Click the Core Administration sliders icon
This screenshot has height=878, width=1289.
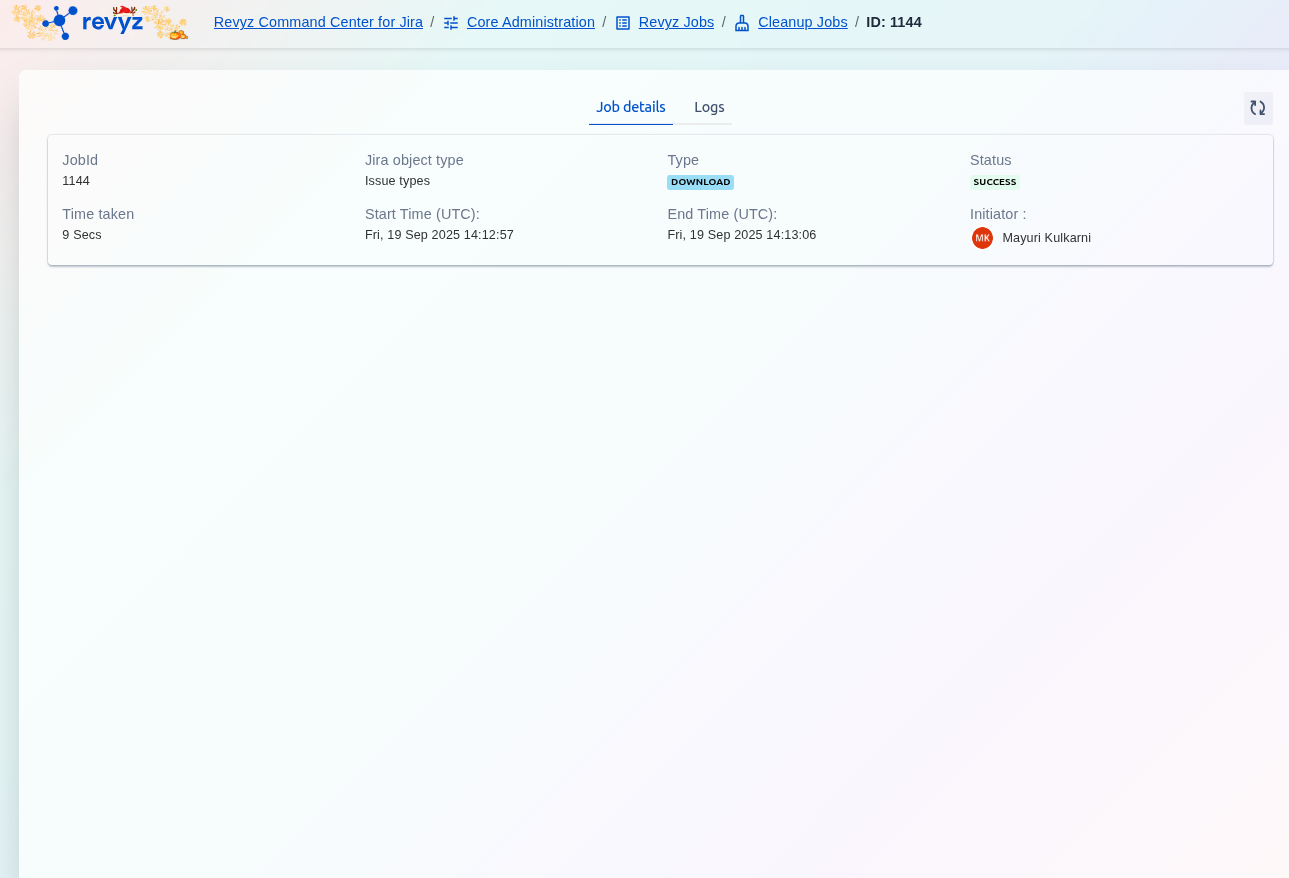click(x=451, y=23)
